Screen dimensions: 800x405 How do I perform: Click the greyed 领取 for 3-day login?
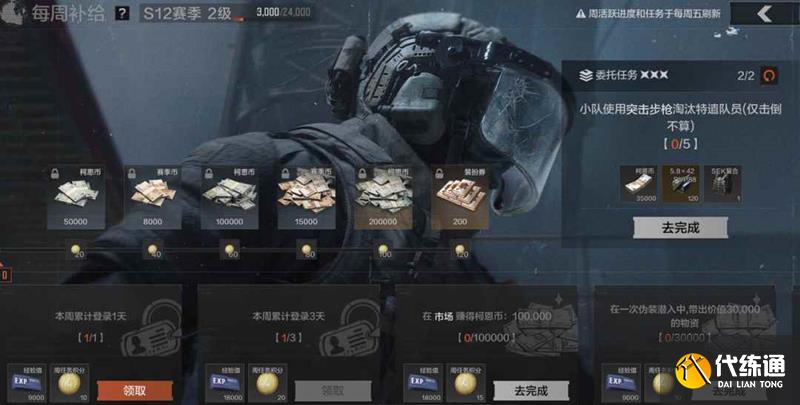coord(333,391)
